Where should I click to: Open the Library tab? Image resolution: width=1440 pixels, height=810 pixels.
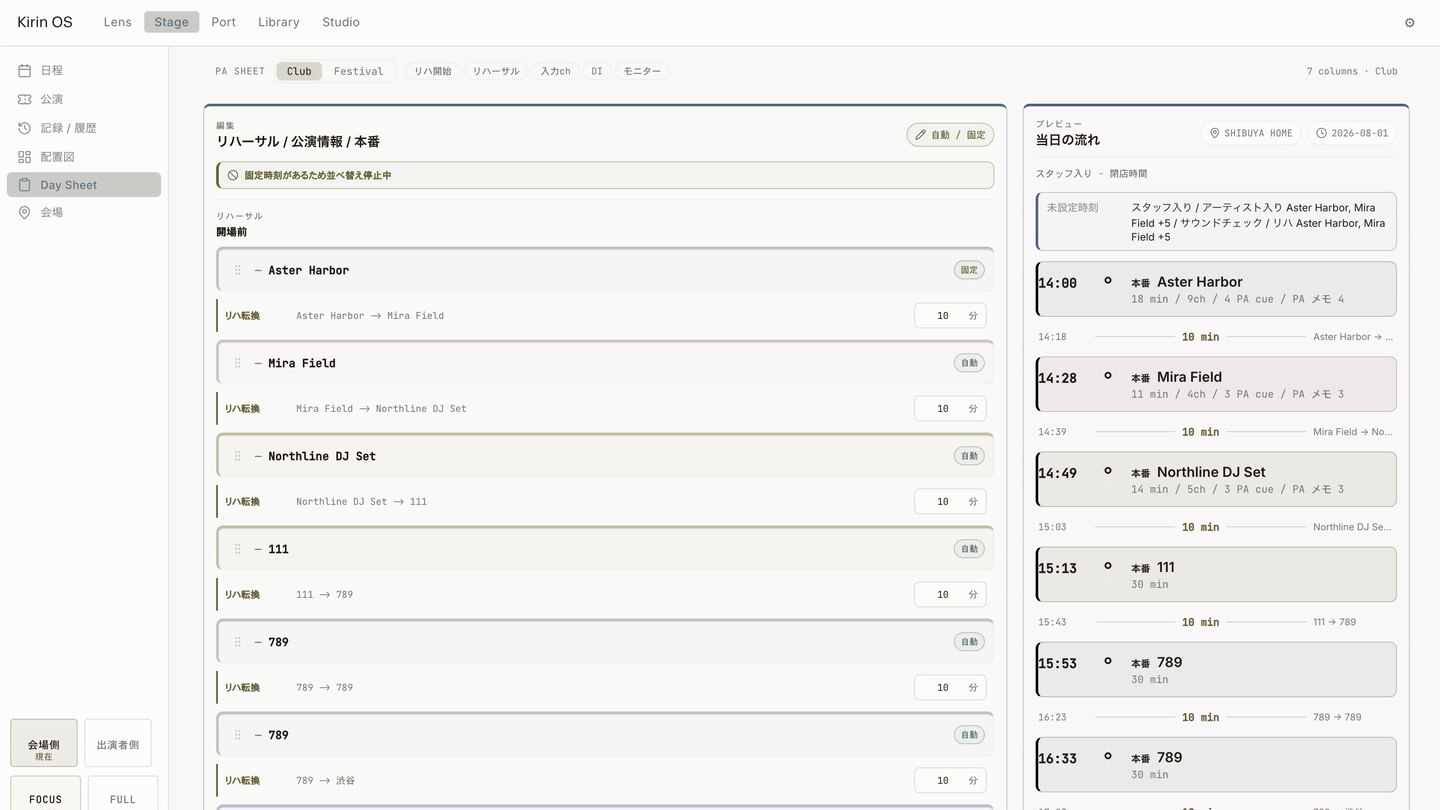278,22
